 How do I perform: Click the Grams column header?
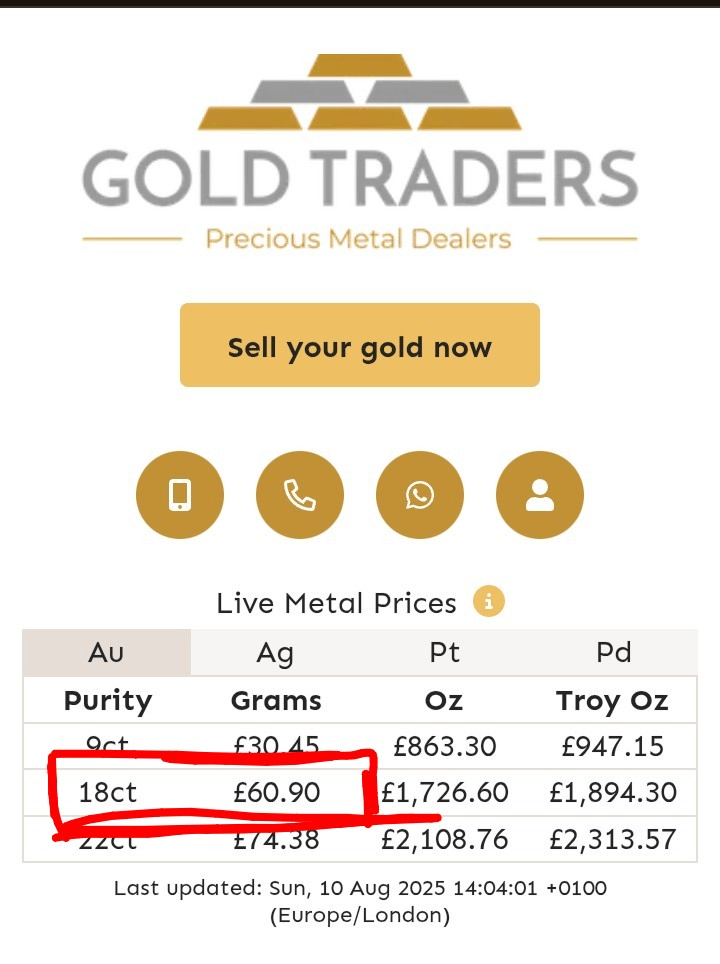tap(276, 700)
